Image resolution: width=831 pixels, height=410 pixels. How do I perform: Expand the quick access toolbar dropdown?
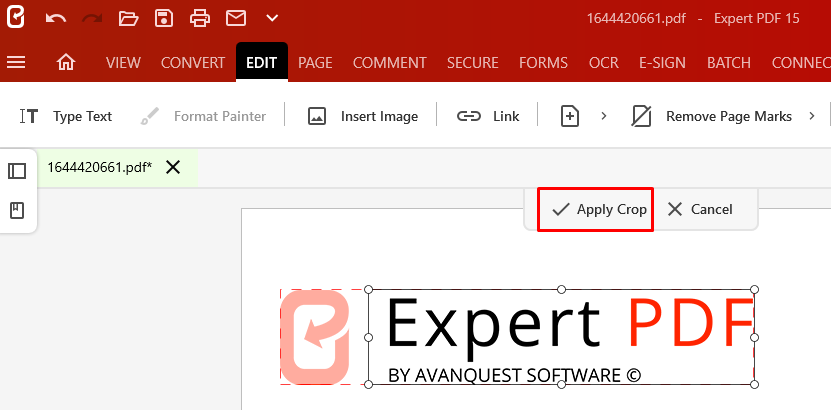(x=272, y=19)
